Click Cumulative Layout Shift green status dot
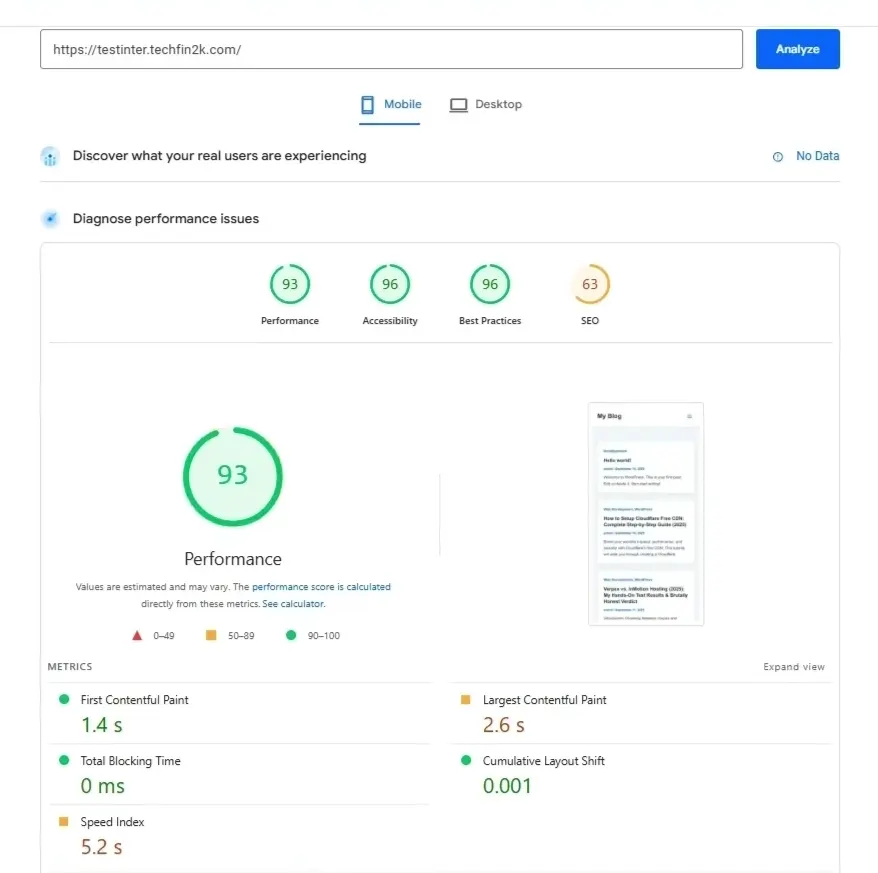The width and height of the screenshot is (878, 873). pos(466,760)
